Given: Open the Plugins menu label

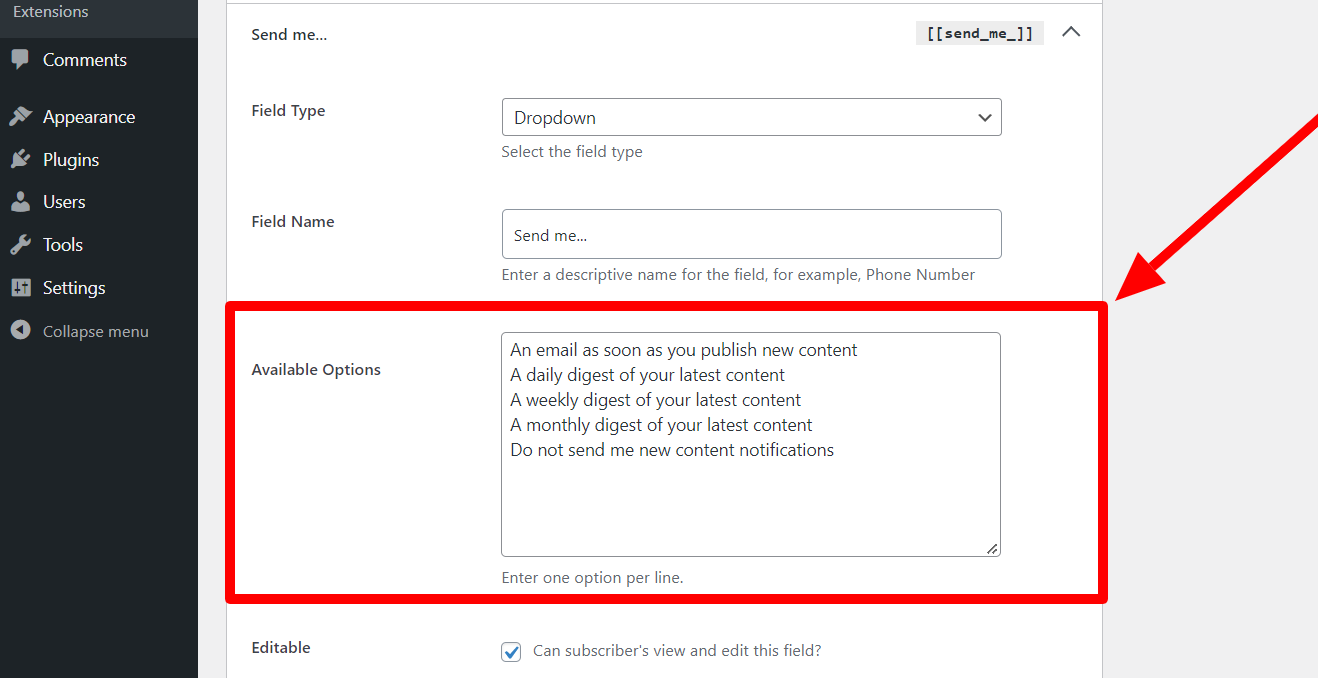Looking at the screenshot, I should (71, 160).
